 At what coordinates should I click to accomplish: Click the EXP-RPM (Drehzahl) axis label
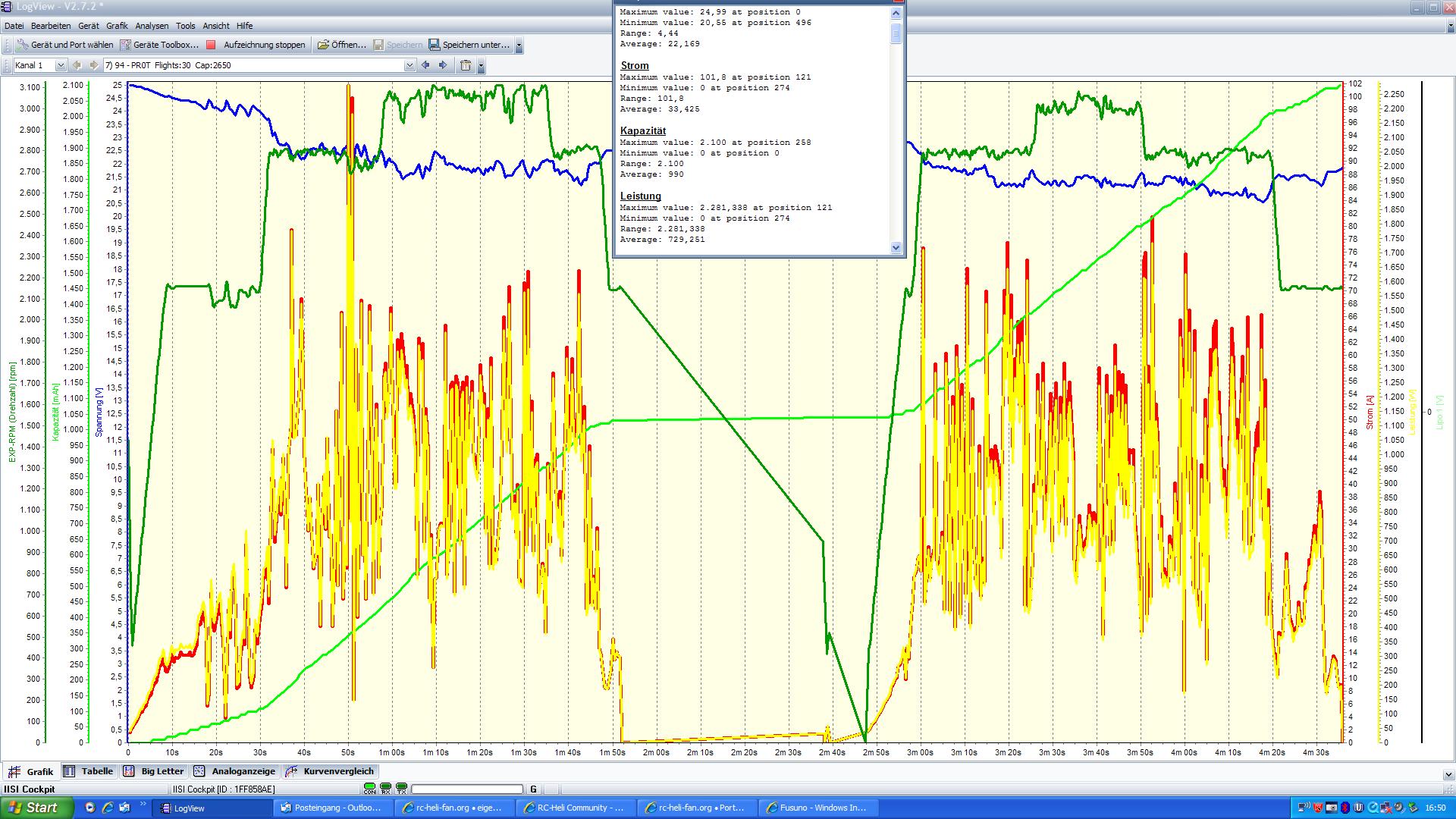(x=12, y=412)
